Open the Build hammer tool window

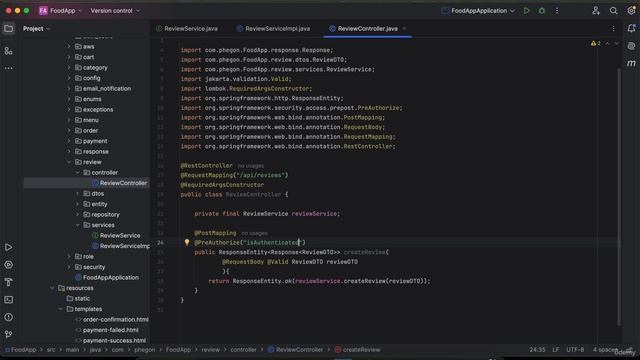[9, 282]
